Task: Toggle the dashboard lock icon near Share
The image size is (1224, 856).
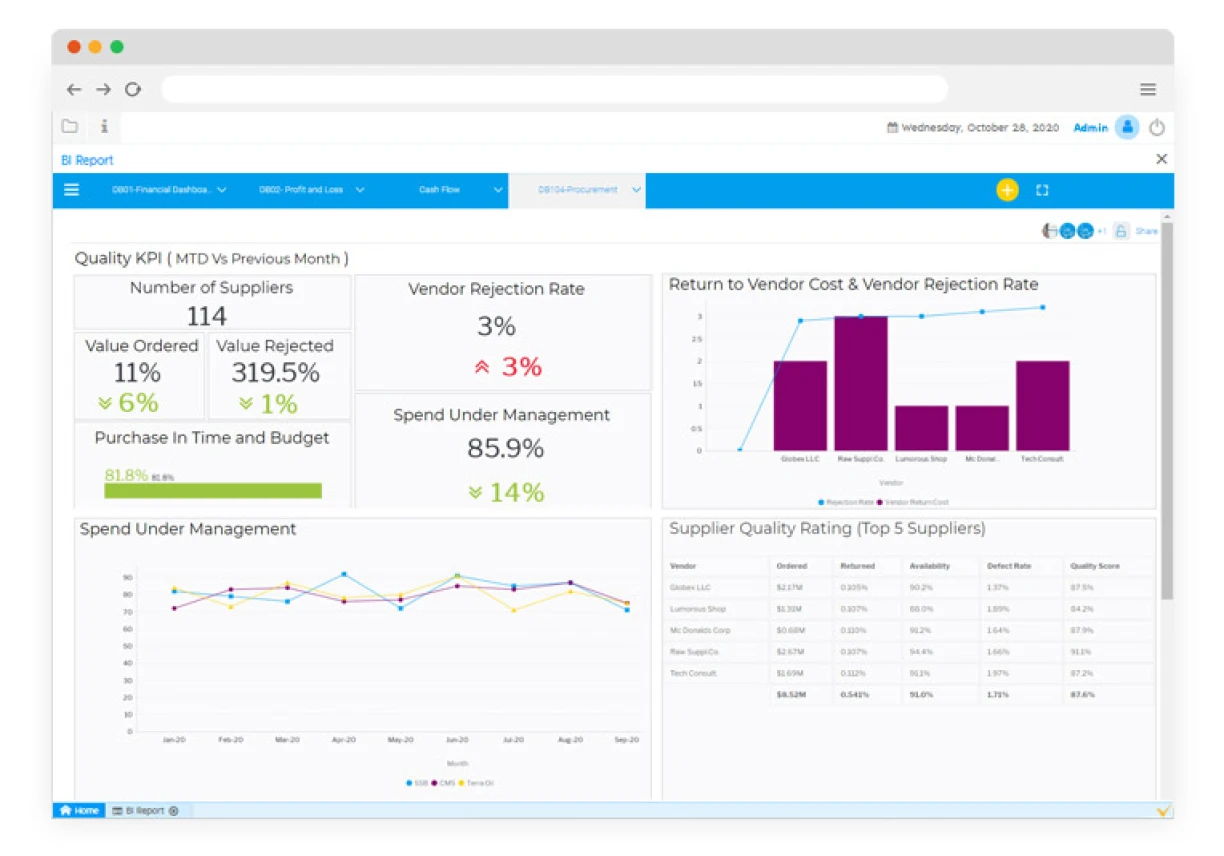Action: tap(1121, 231)
